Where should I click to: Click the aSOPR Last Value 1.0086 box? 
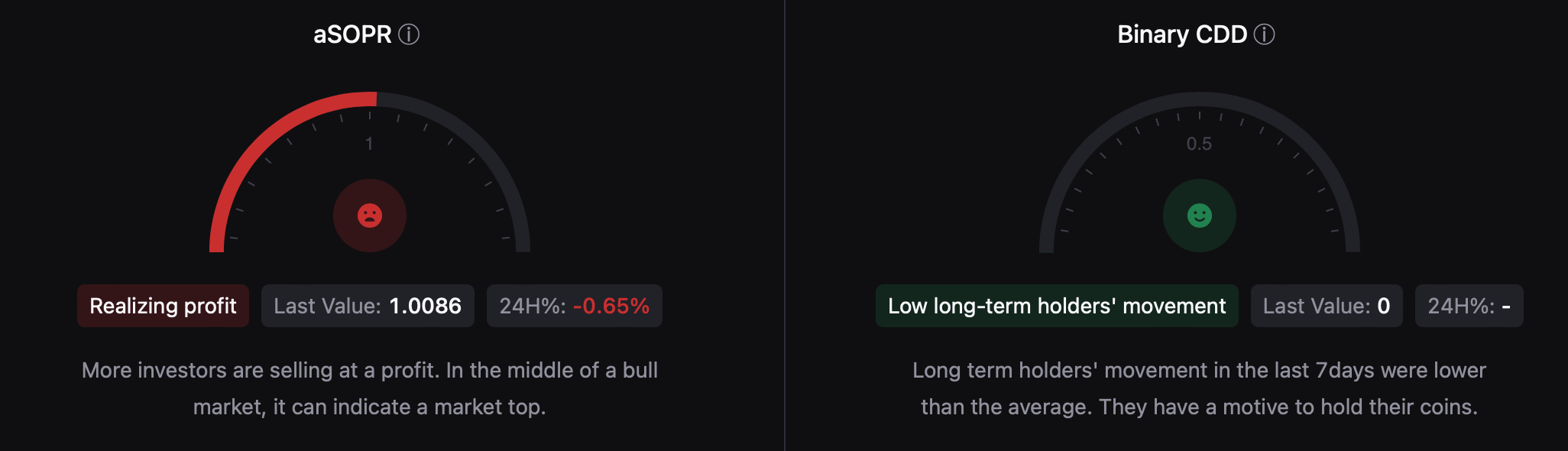[x=368, y=306]
